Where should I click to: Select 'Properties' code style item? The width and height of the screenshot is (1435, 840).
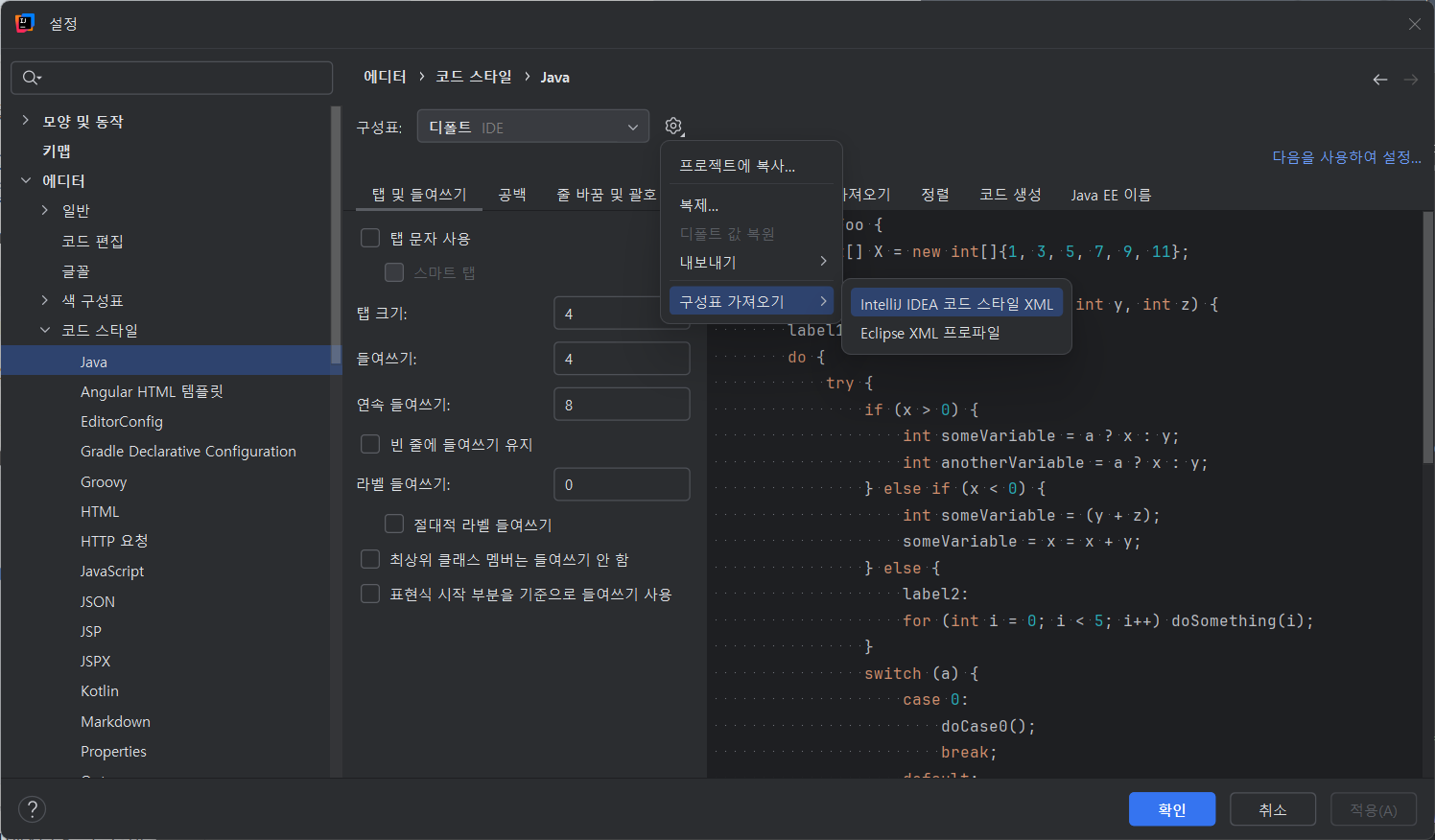(113, 751)
